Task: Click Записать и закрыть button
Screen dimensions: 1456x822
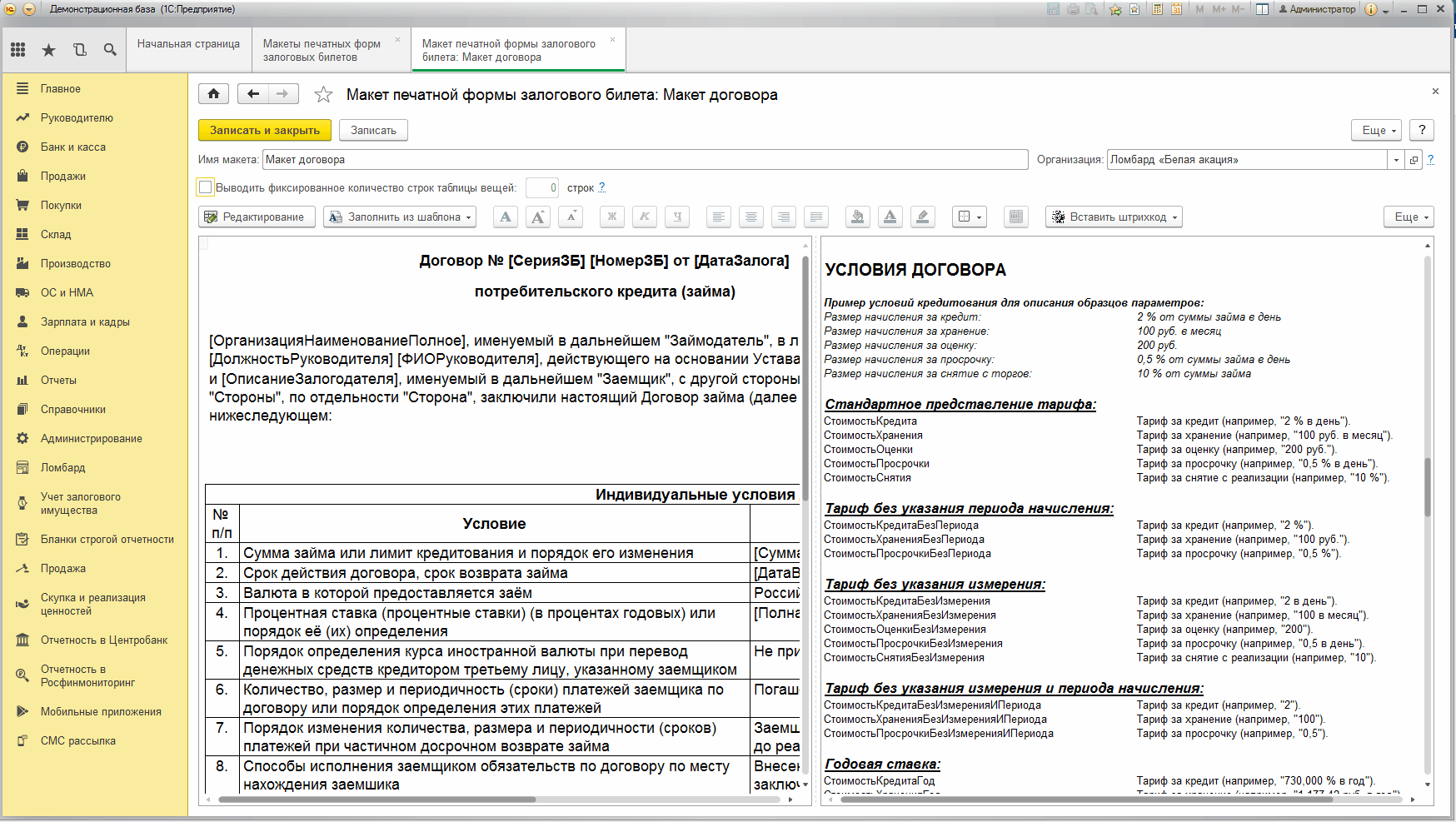Action: (x=265, y=130)
